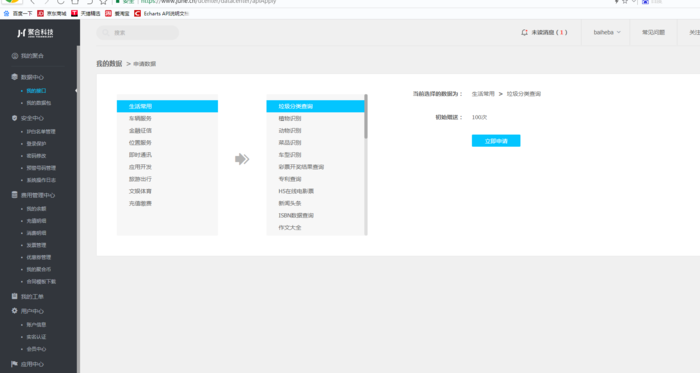The width and height of the screenshot is (700, 373).
Task: Click the 立即申请 apply button
Action: (x=496, y=141)
